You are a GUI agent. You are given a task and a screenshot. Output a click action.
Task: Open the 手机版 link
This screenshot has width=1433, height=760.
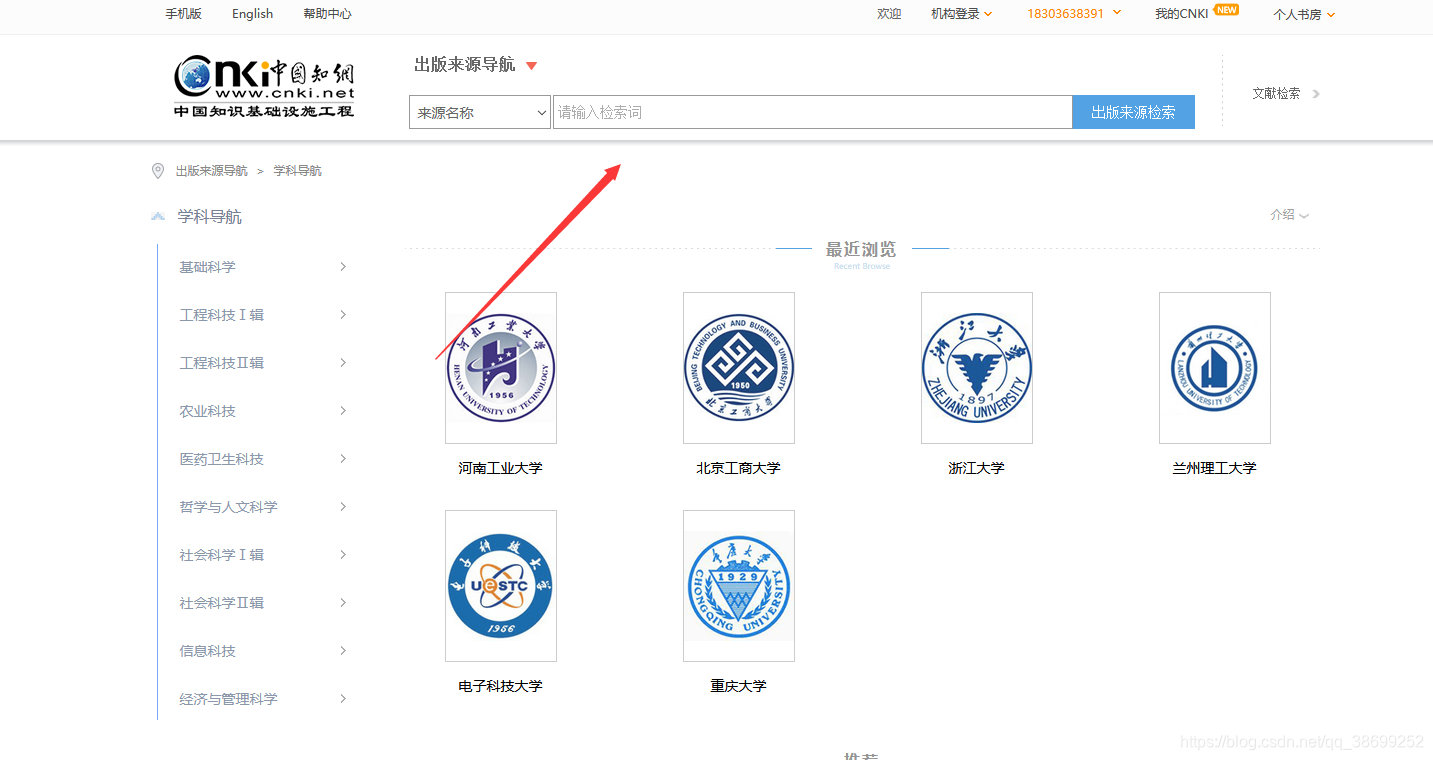(184, 14)
